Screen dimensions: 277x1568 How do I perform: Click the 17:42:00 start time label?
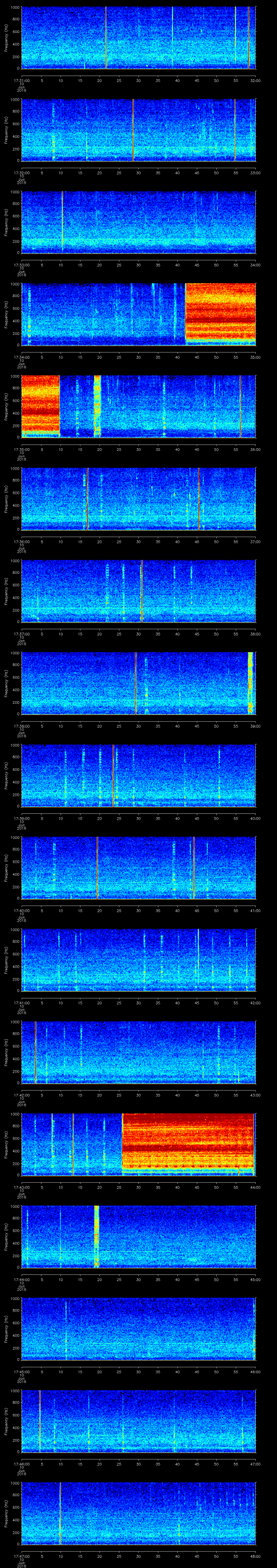point(21,1095)
